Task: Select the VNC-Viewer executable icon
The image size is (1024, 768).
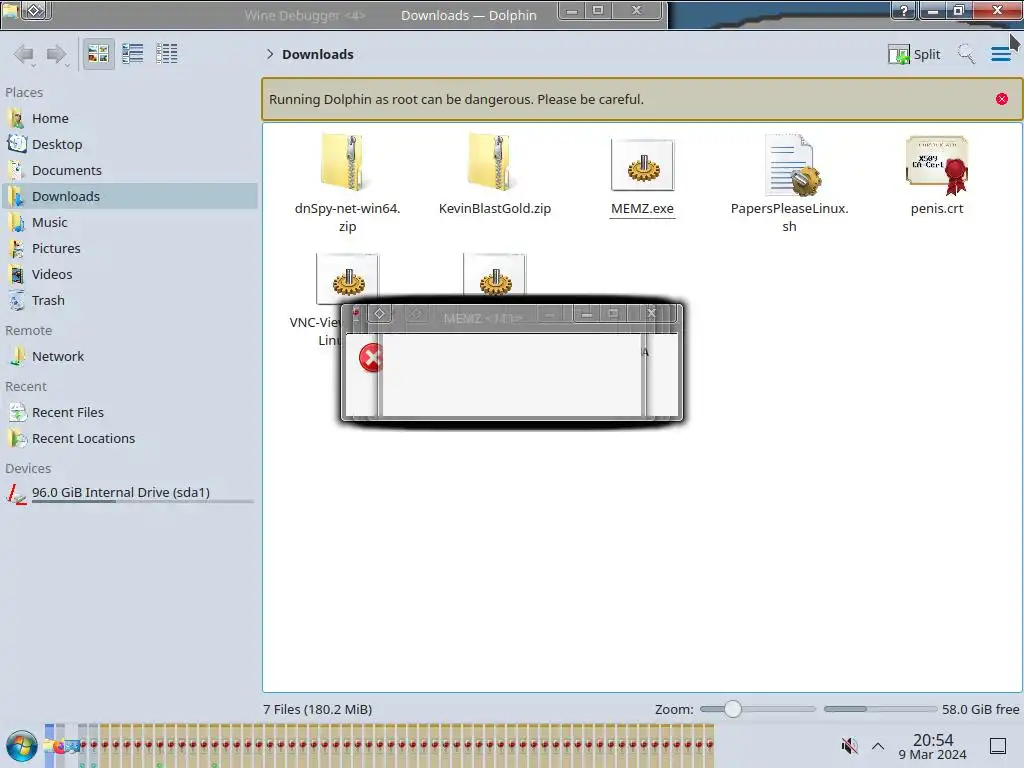Action: (x=347, y=278)
